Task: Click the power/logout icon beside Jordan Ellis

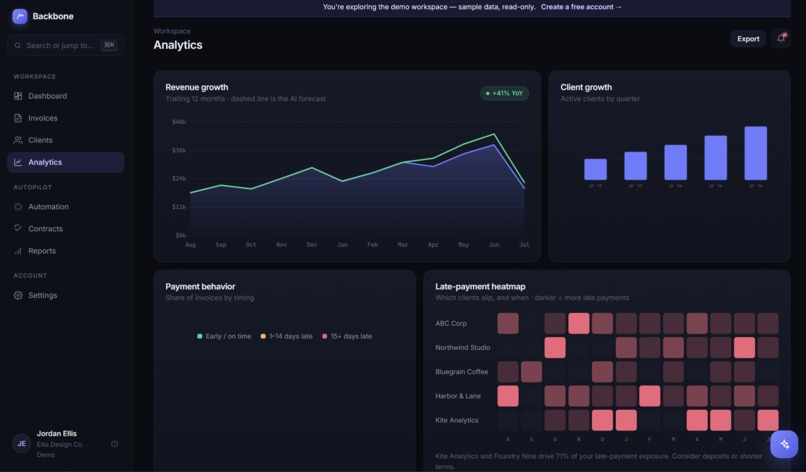Action: [114, 444]
